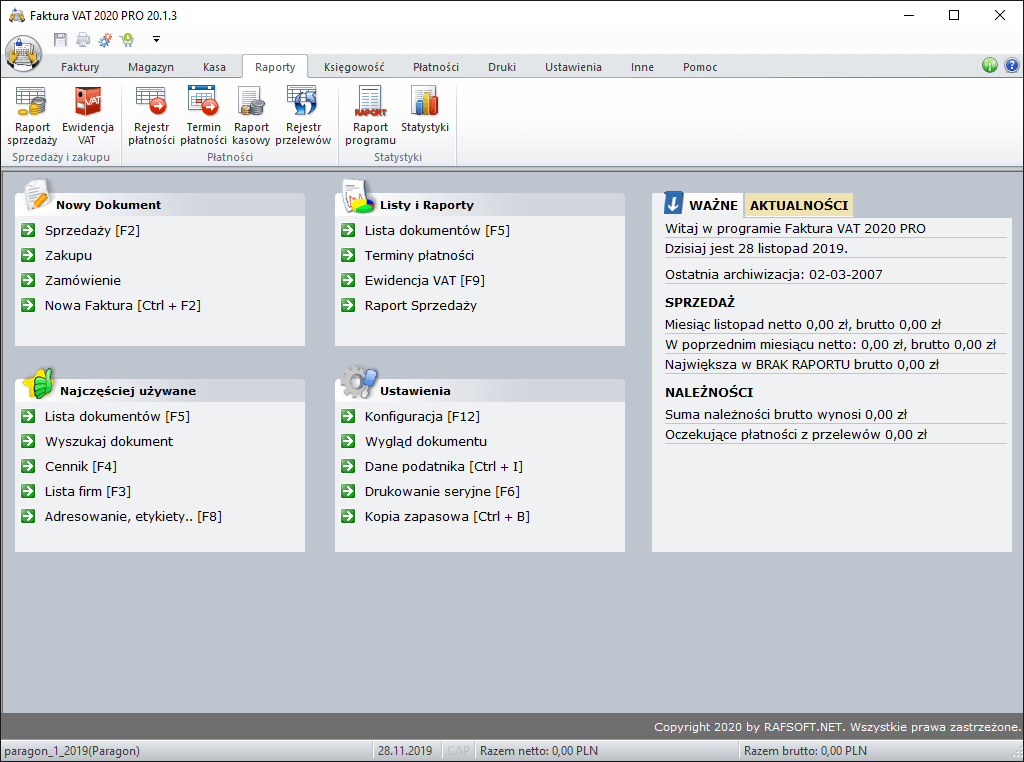Click the blue help question mark icon

pos(1012,65)
